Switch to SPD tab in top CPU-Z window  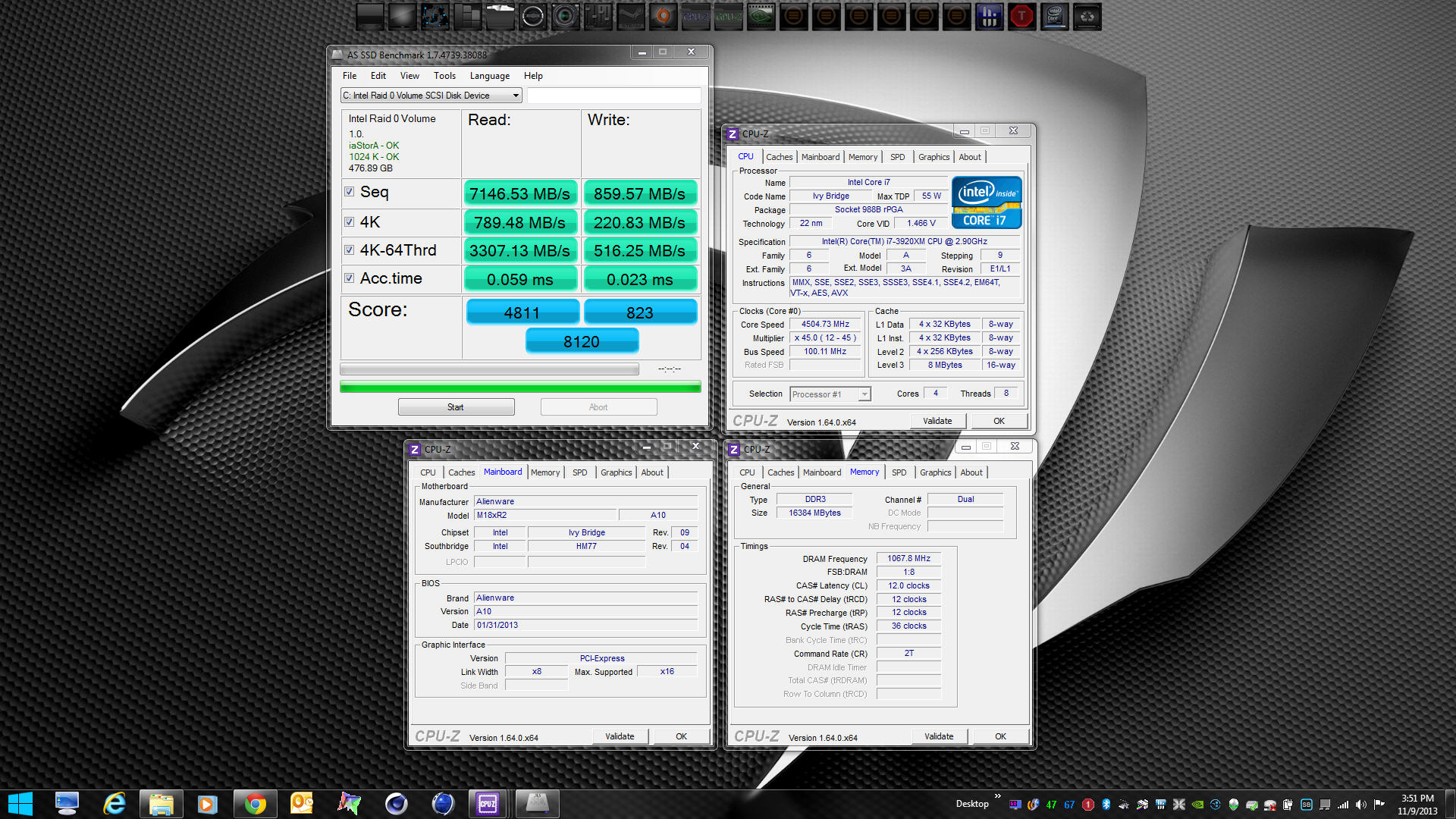point(897,157)
